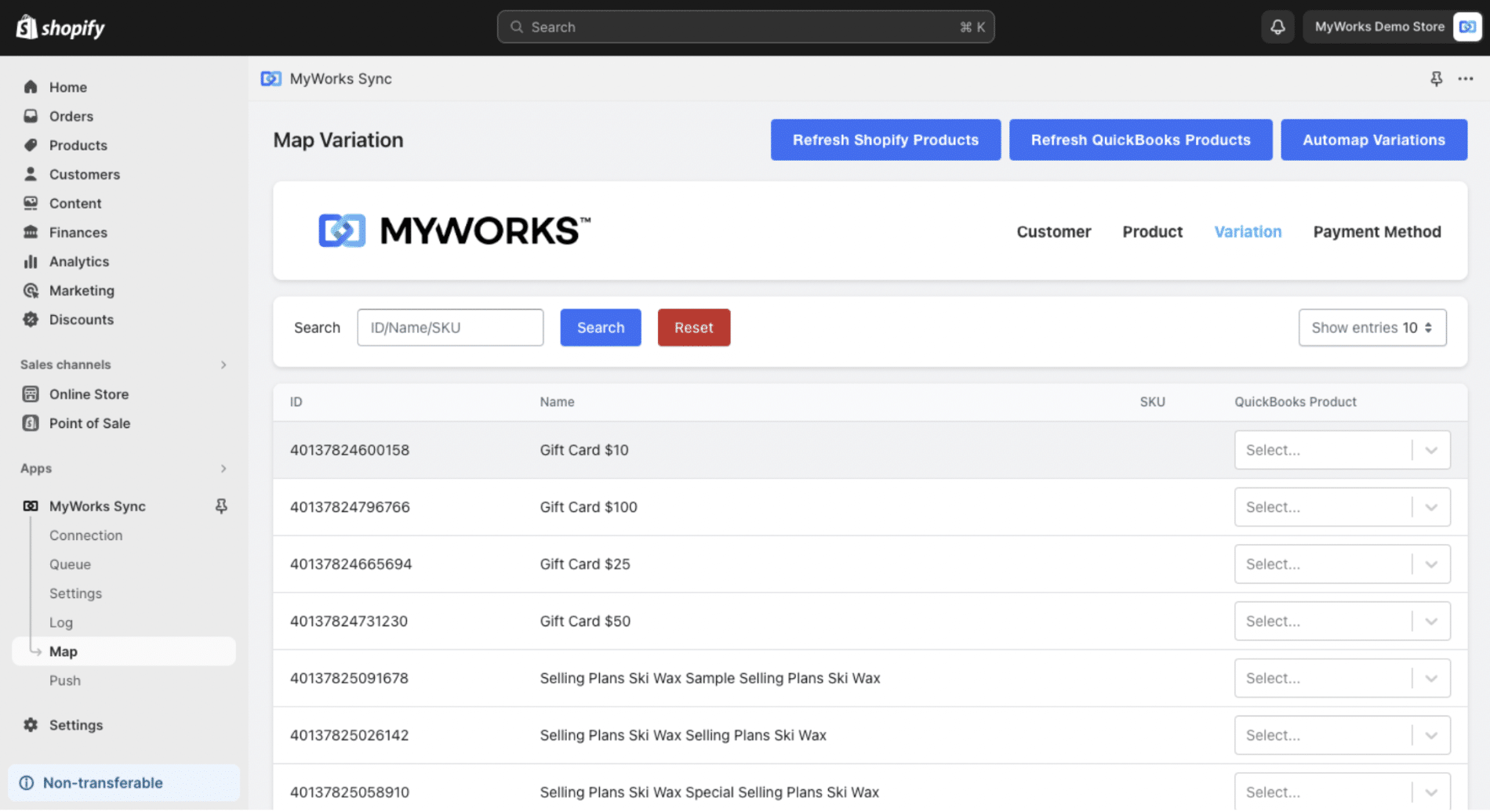Click the Home sidebar icon

coord(31,87)
